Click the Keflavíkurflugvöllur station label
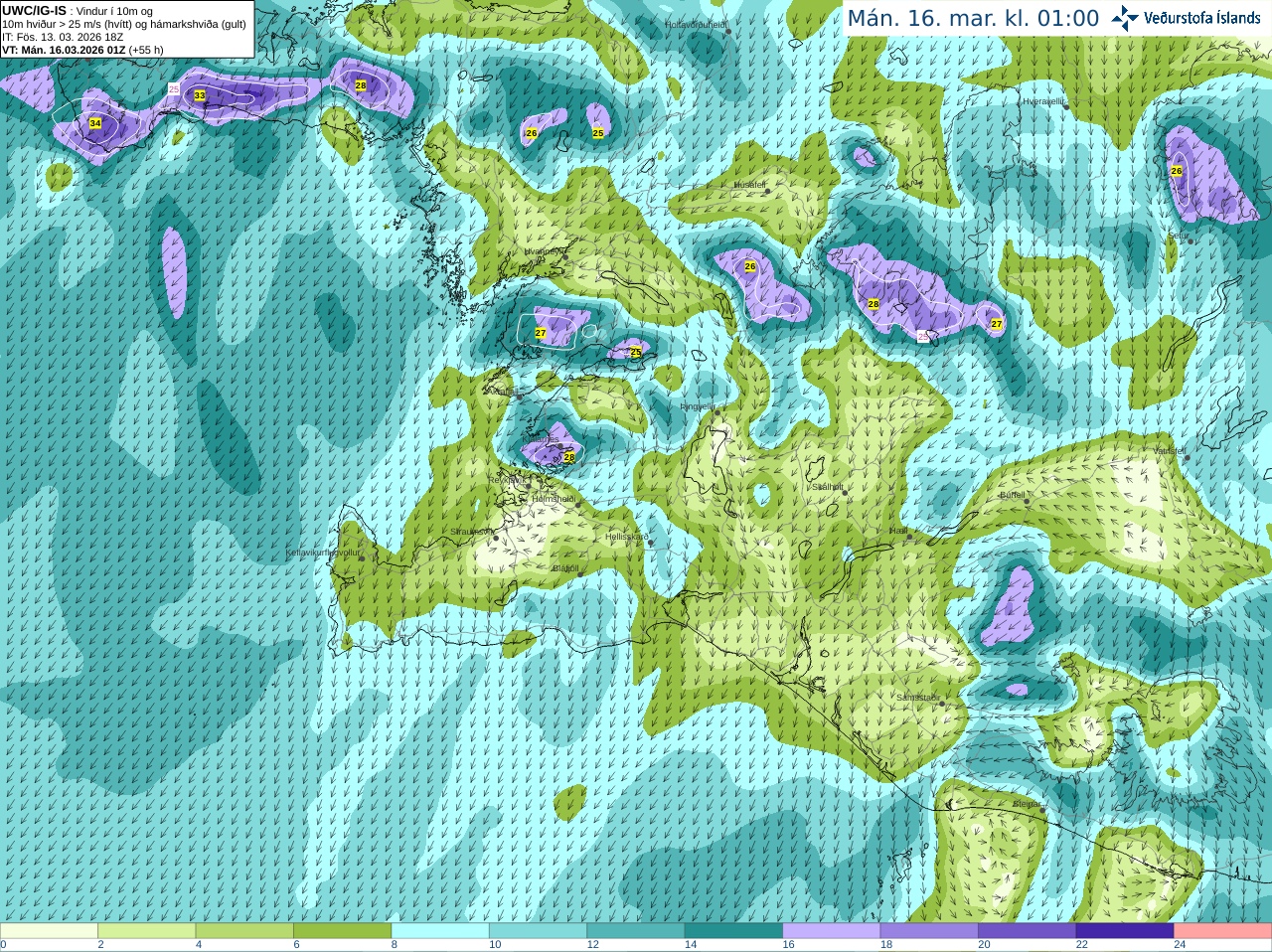Screen dimensions: 1272x952 323,553
